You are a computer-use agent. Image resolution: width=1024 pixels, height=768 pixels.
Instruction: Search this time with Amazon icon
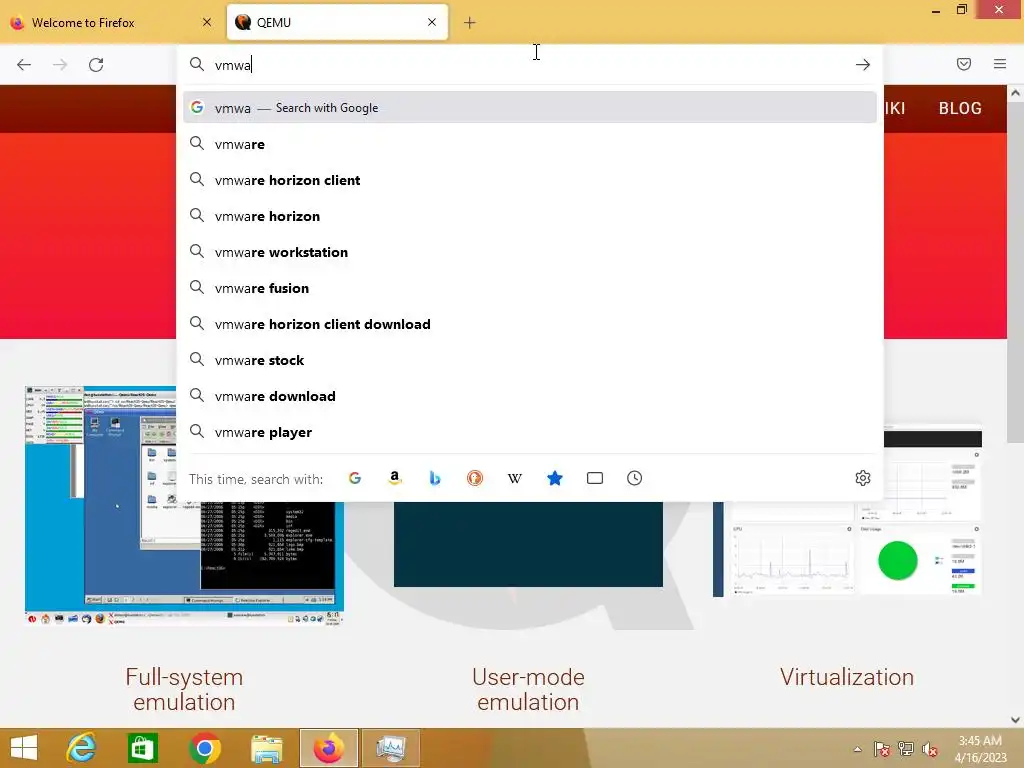pyautogui.click(x=394, y=478)
